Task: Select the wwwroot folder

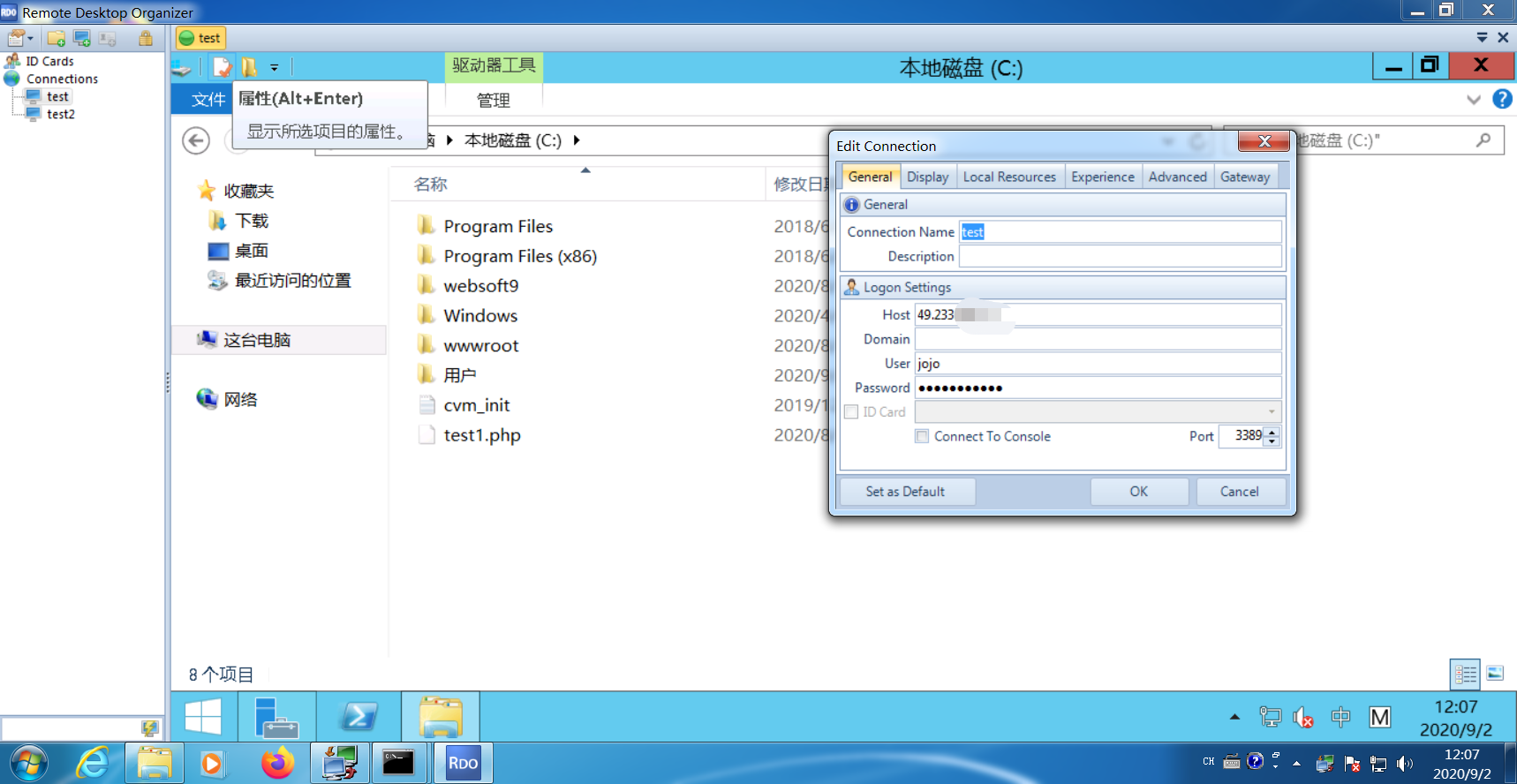Action: [x=481, y=346]
